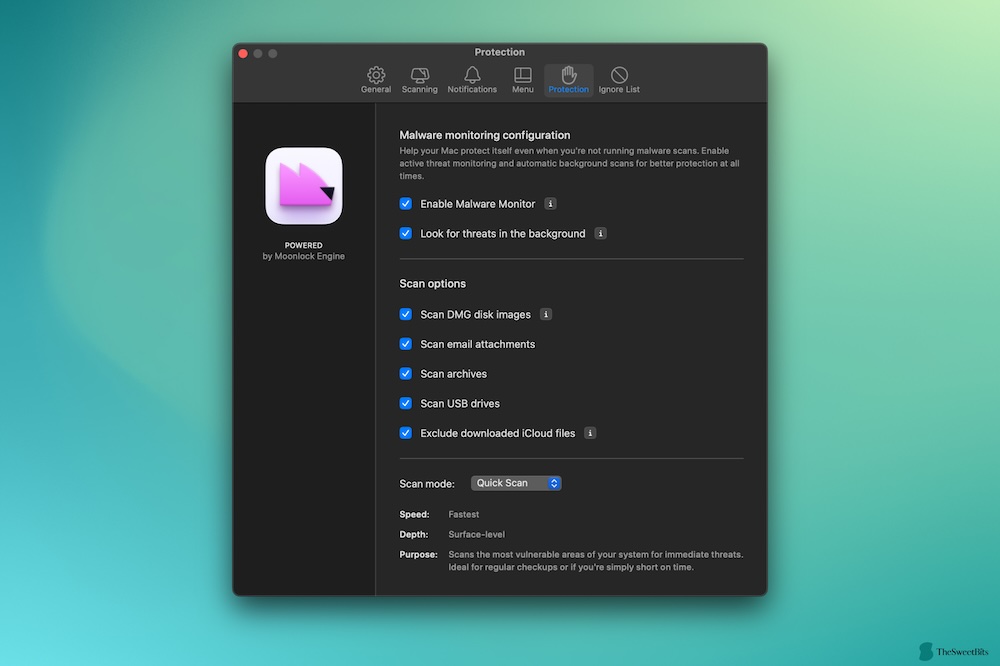
Task: Open the Ignore List tab
Action: pos(619,80)
